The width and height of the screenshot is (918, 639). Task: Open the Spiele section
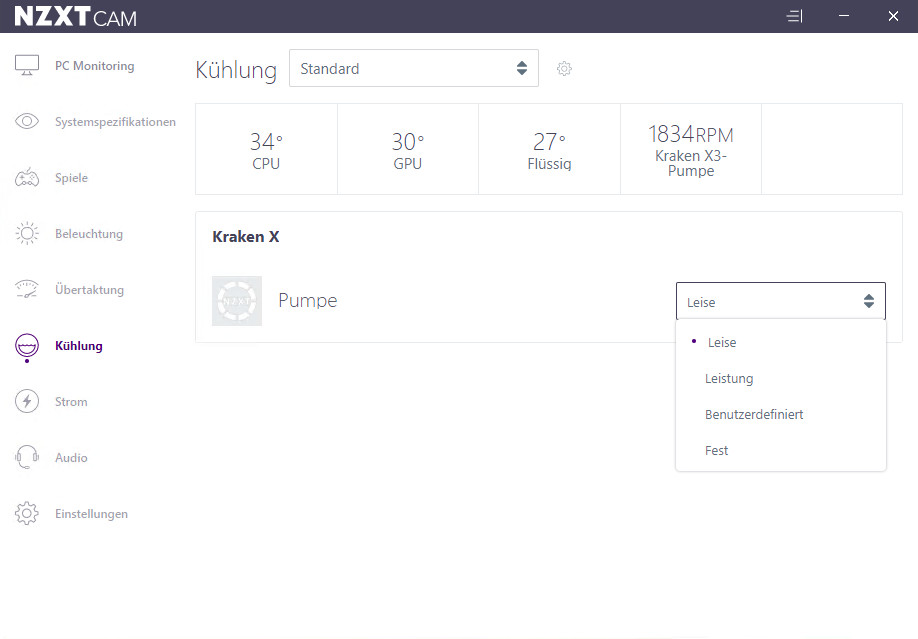[x=71, y=177]
